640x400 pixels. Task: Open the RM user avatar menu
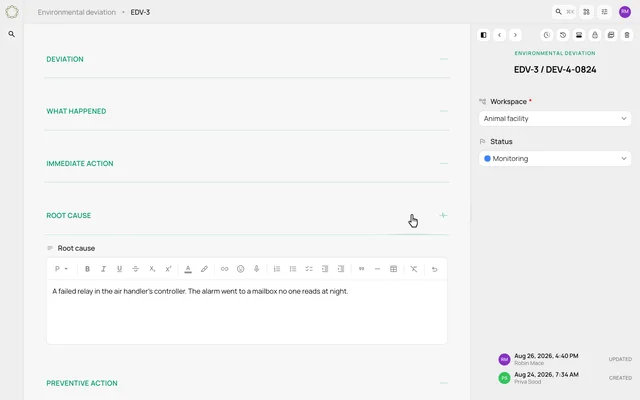point(625,12)
